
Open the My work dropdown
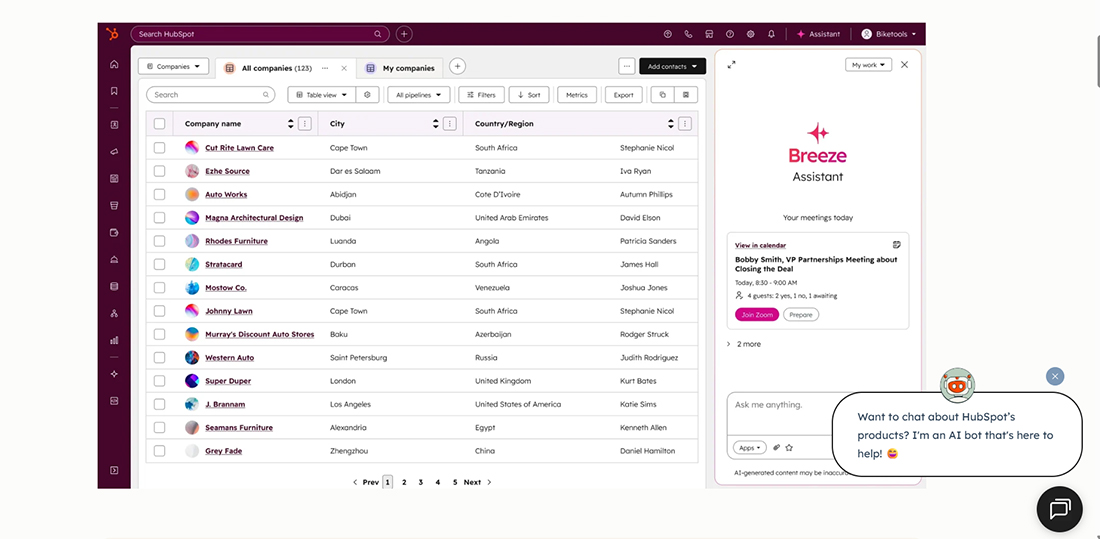tap(868, 65)
